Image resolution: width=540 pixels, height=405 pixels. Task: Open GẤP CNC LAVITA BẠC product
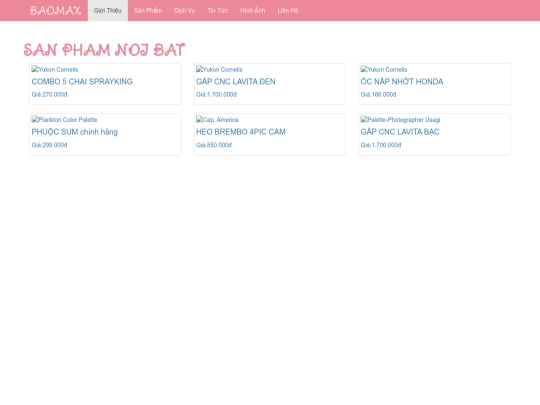[x=400, y=132]
